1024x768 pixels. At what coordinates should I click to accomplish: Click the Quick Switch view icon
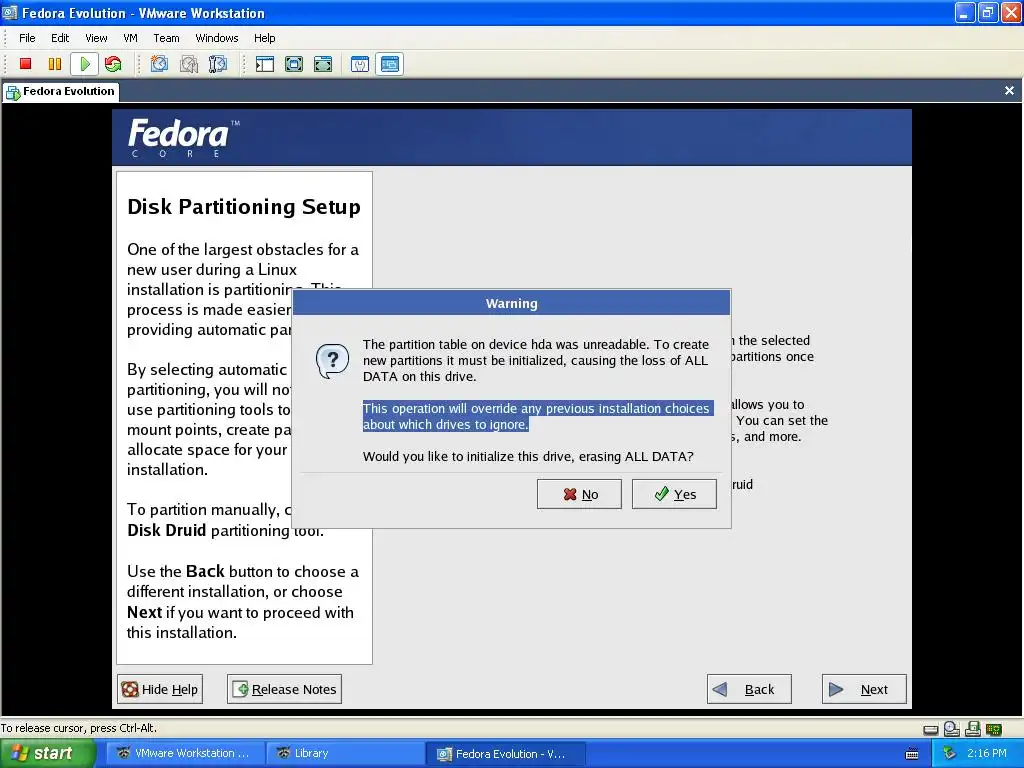point(294,64)
